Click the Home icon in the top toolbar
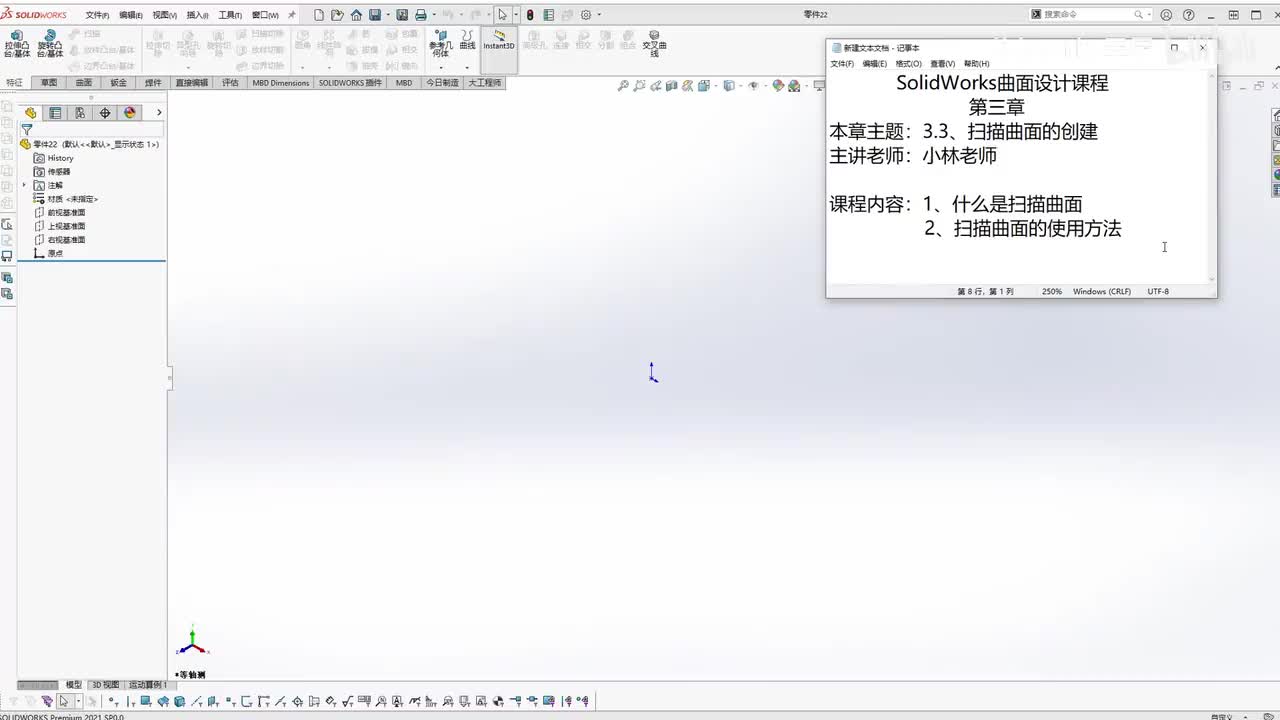Screen dimensions: 1280x720 tap(356, 15)
